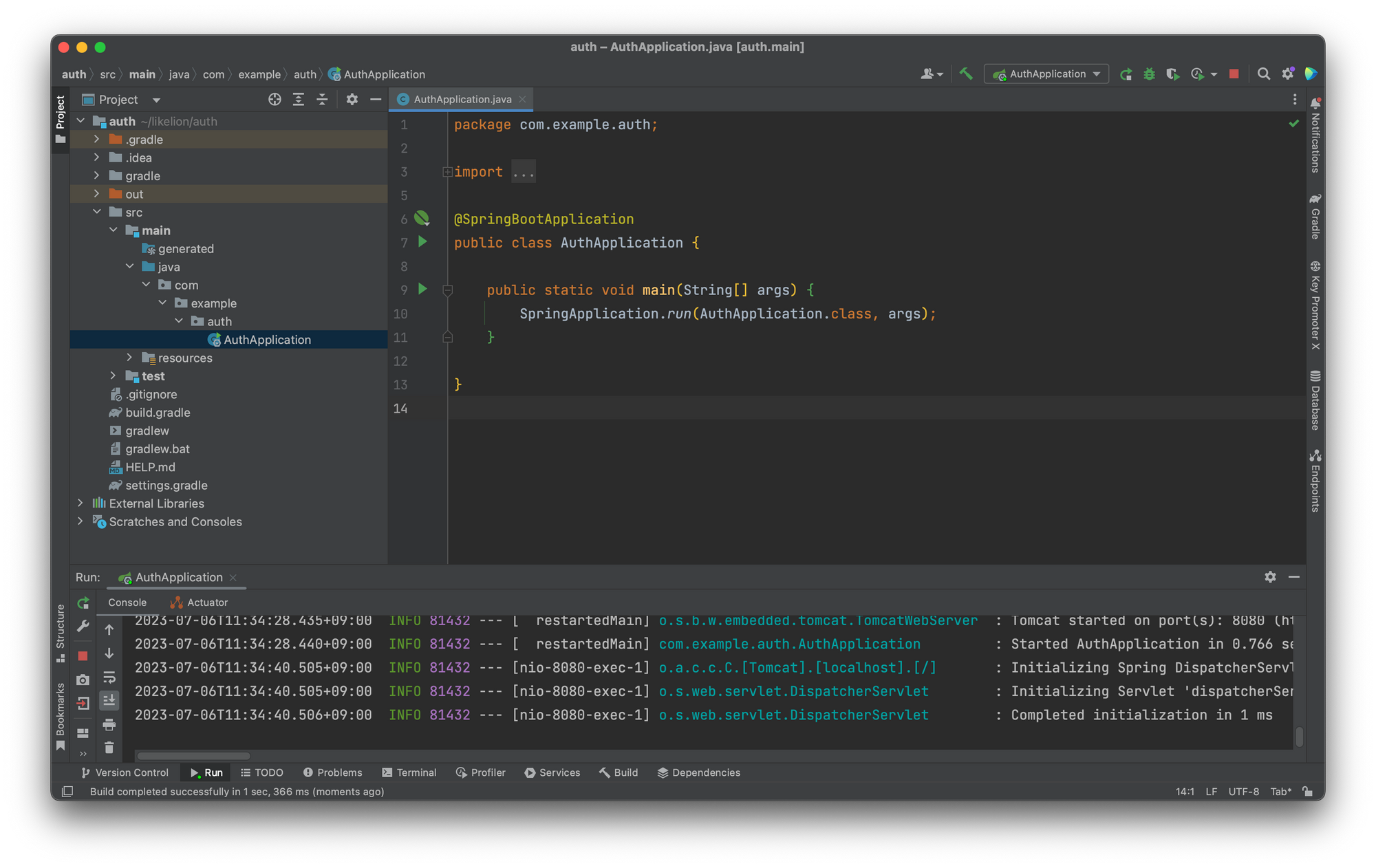Viewport: 1376px width, 868px height.
Task: Click the Build hammer icon in toolbar
Action: point(966,74)
